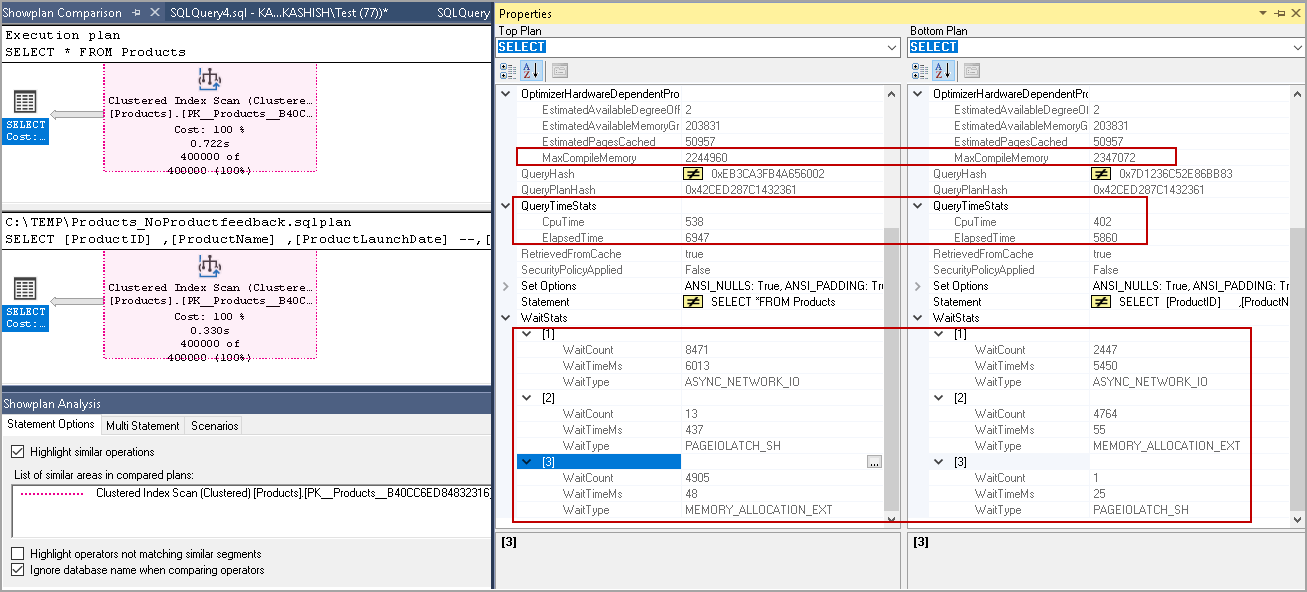Toggle Ignore database name when comparing operators
The width and height of the screenshot is (1307, 592).
[x=17, y=570]
